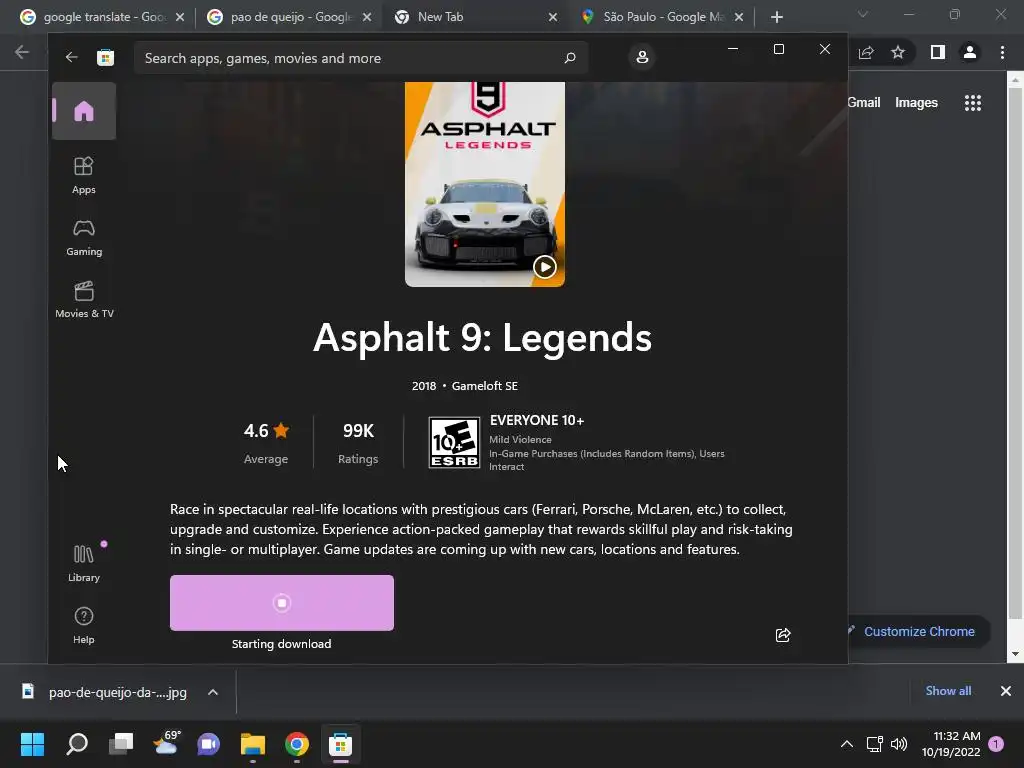The width and height of the screenshot is (1024, 768).
Task: Click Show all downloads
Action: tap(948, 691)
